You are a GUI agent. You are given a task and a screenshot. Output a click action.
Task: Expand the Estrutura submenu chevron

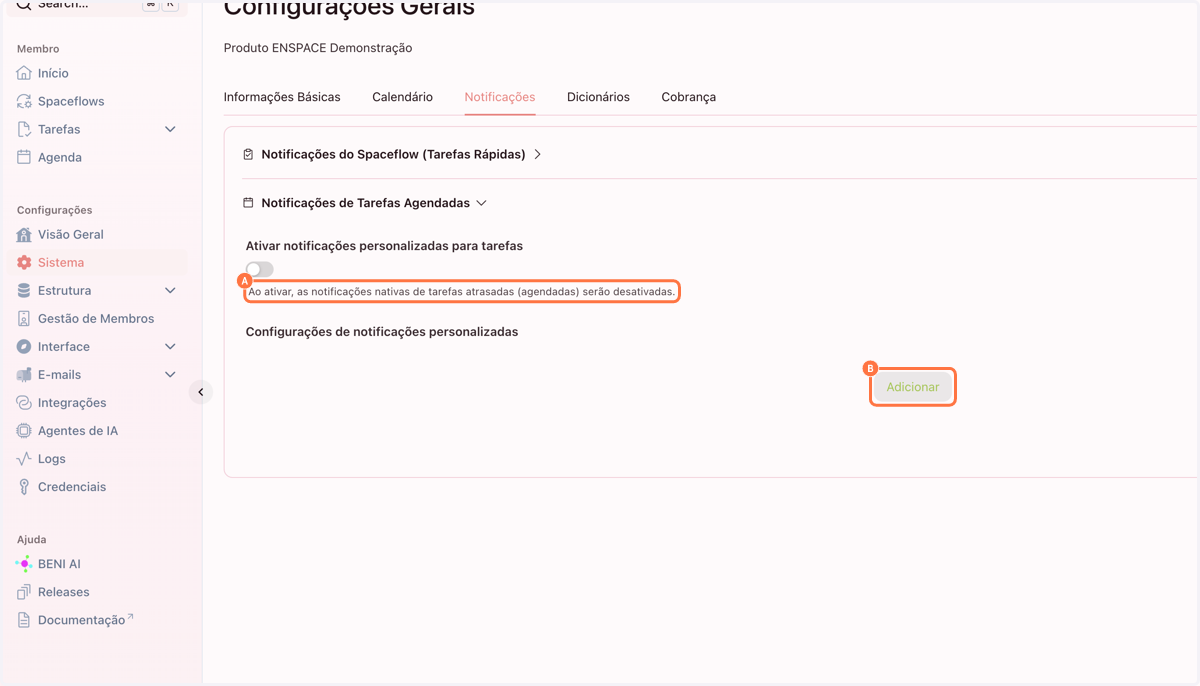click(x=170, y=290)
